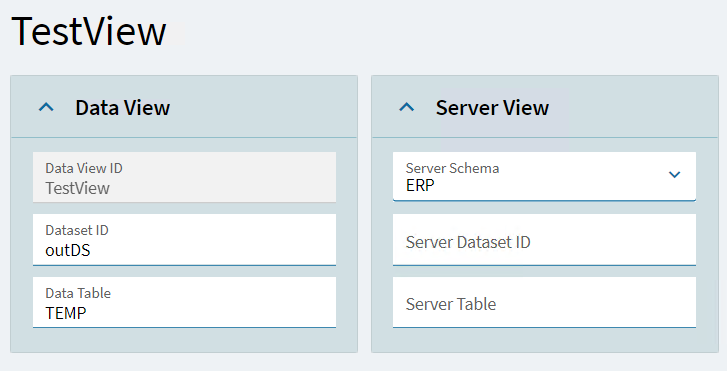Click the Server View panel heading
Image resolution: width=727 pixels, height=371 pixels.
492,108
